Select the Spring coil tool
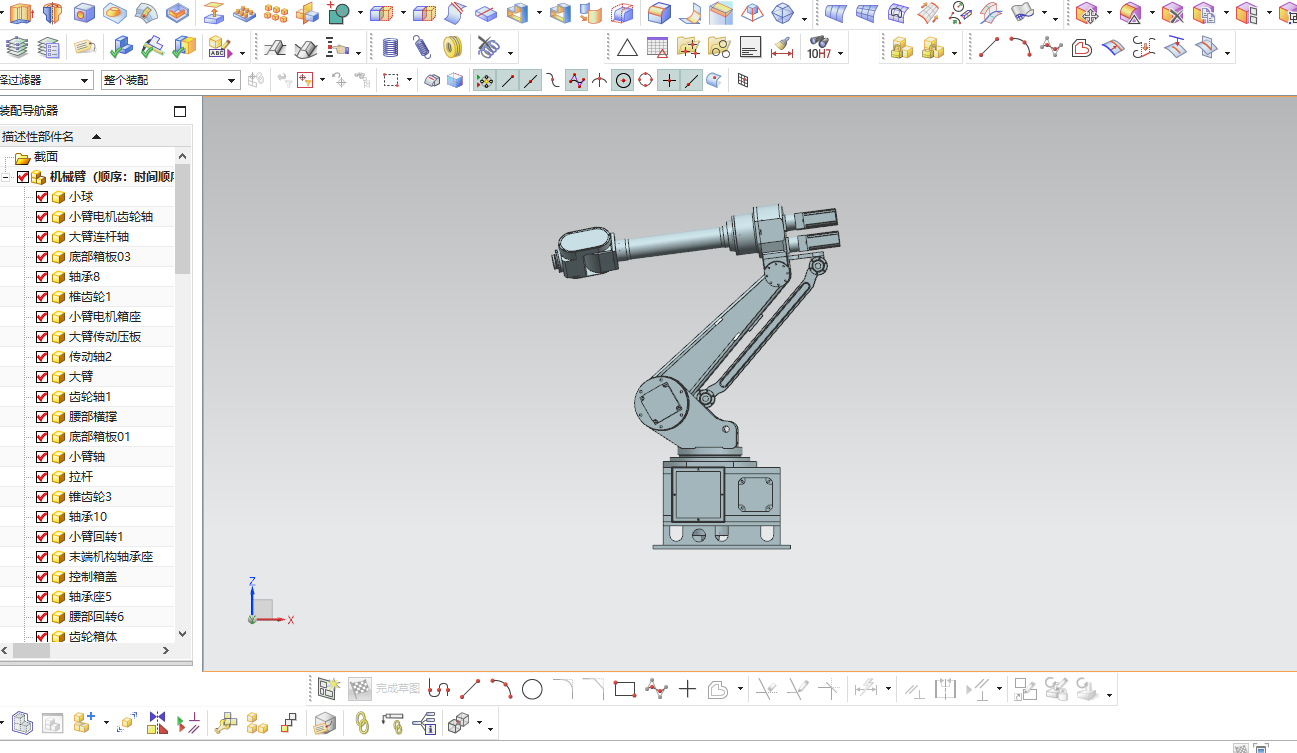This screenshot has height=753, width=1297. 391,47
